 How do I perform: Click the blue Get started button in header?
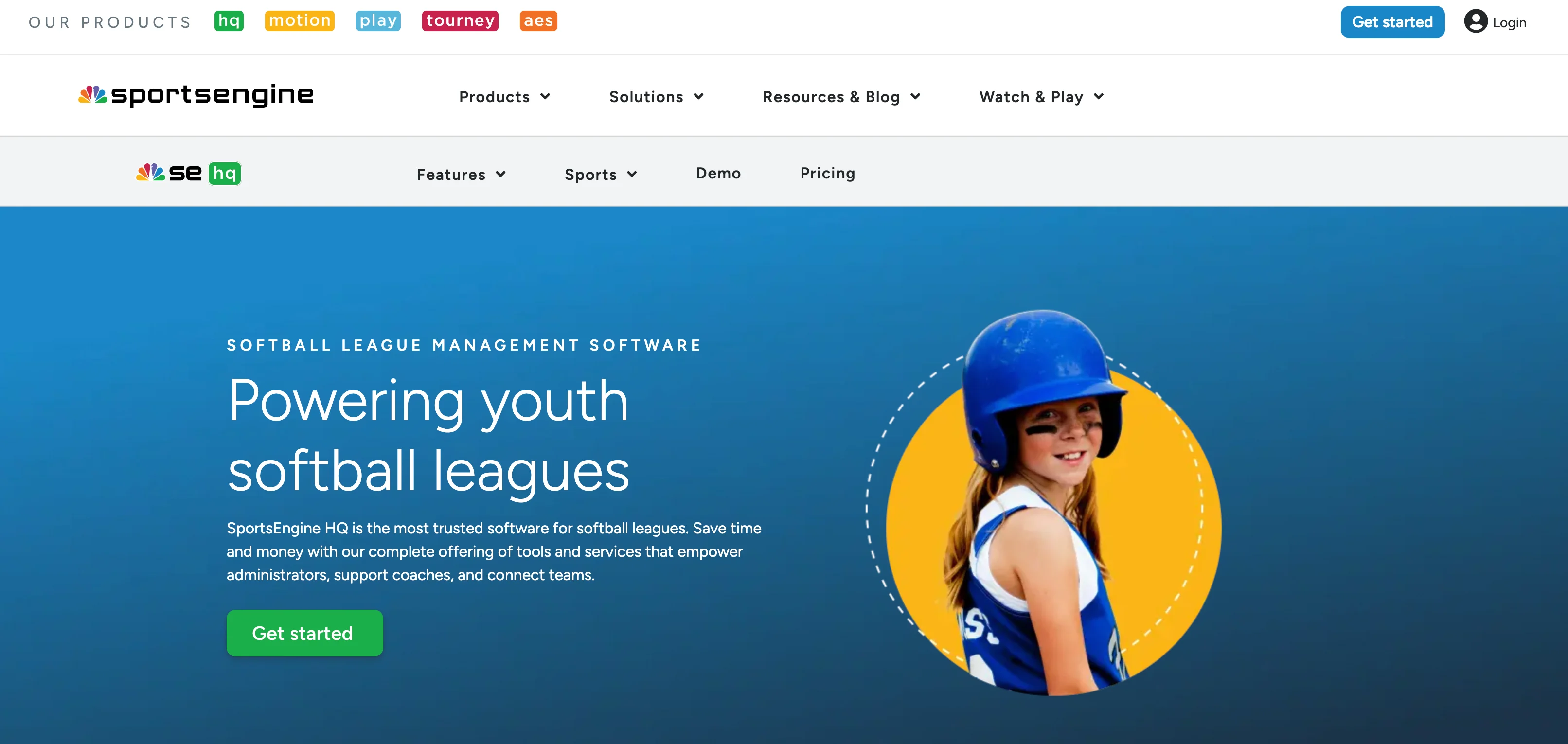[1392, 22]
